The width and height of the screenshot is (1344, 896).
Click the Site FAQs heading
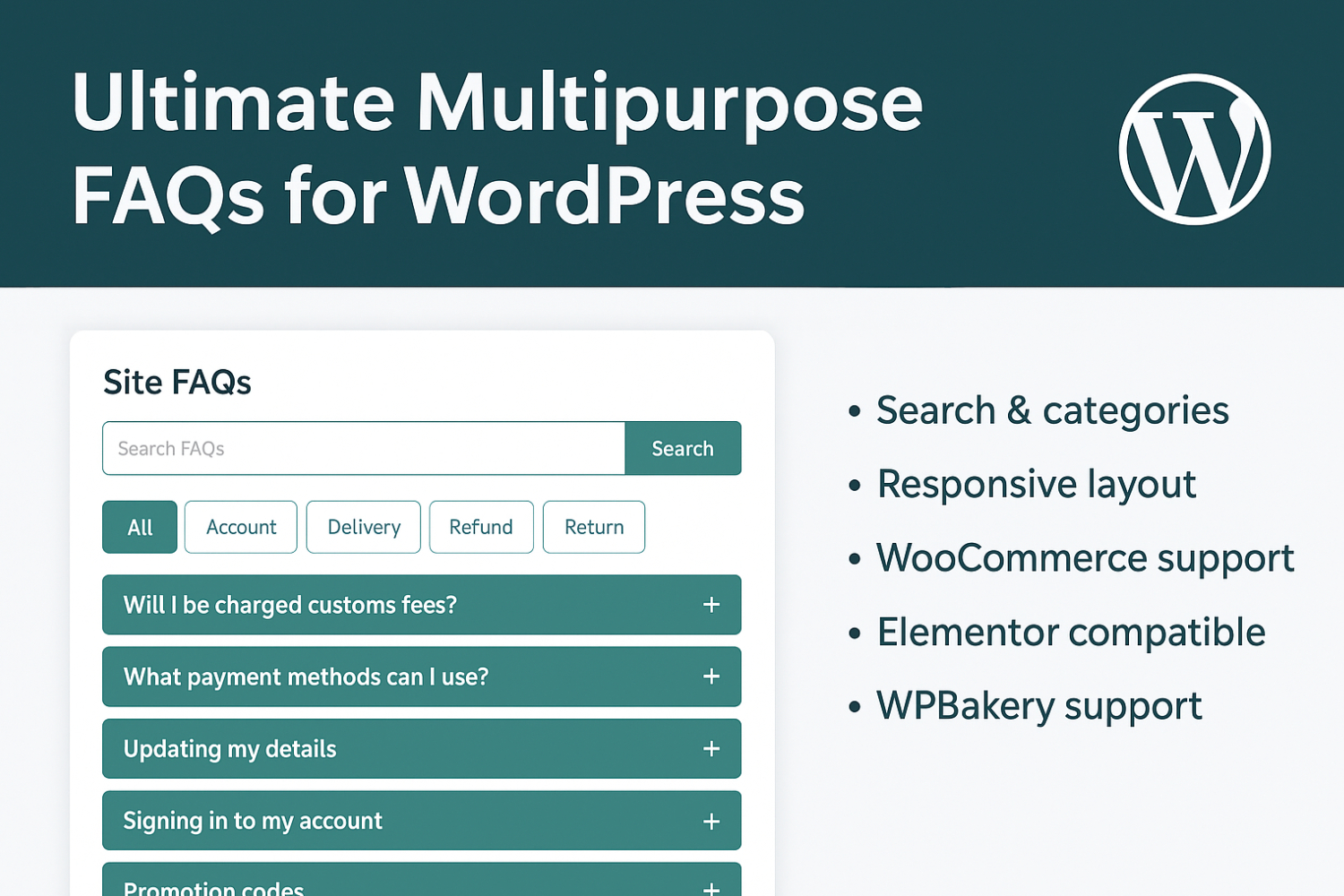pos(177,383)
